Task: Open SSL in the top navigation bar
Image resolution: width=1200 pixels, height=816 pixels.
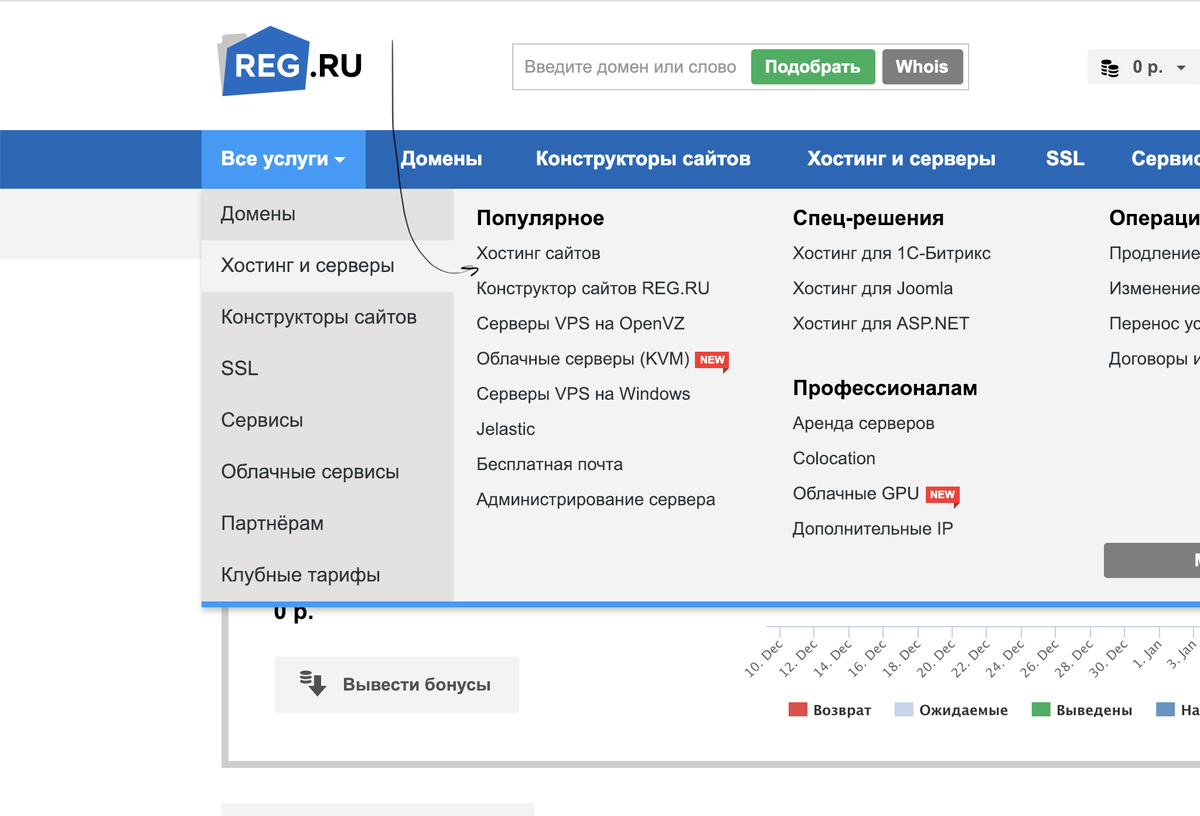Action: [x=1065, y=159]
